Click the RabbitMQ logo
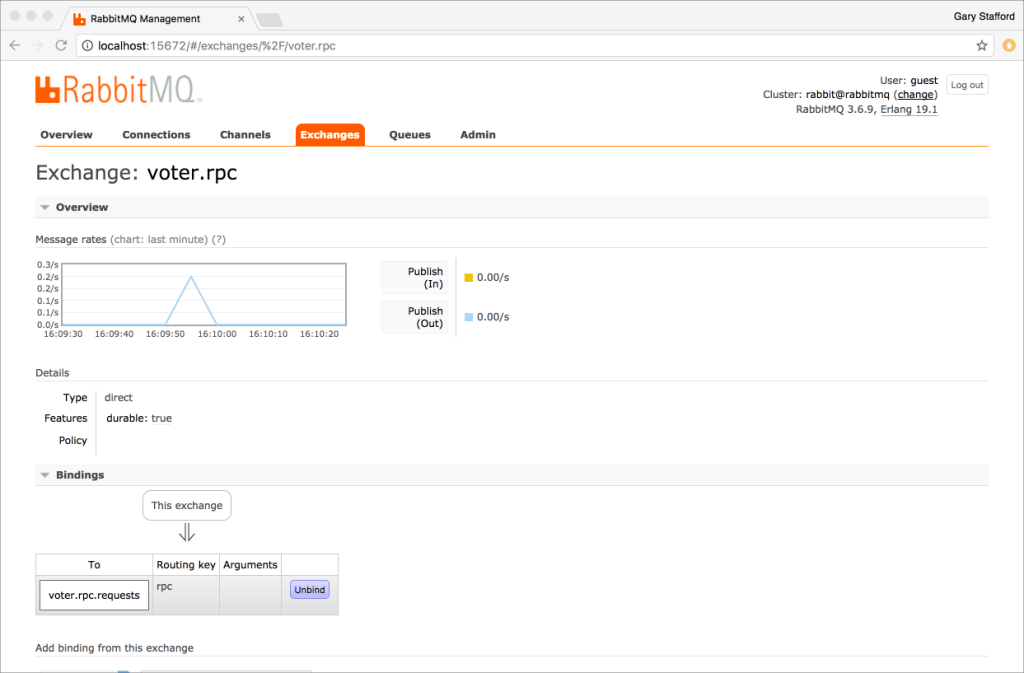Screen dimensions: 1024x673 (x=118, y=89)
